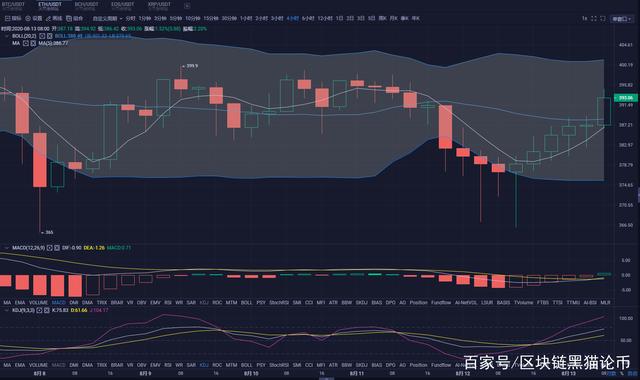Viewport: 640px width, 380px height.
Task: Select MLR in the upper indicator list
Action: [x=606, y=302]
